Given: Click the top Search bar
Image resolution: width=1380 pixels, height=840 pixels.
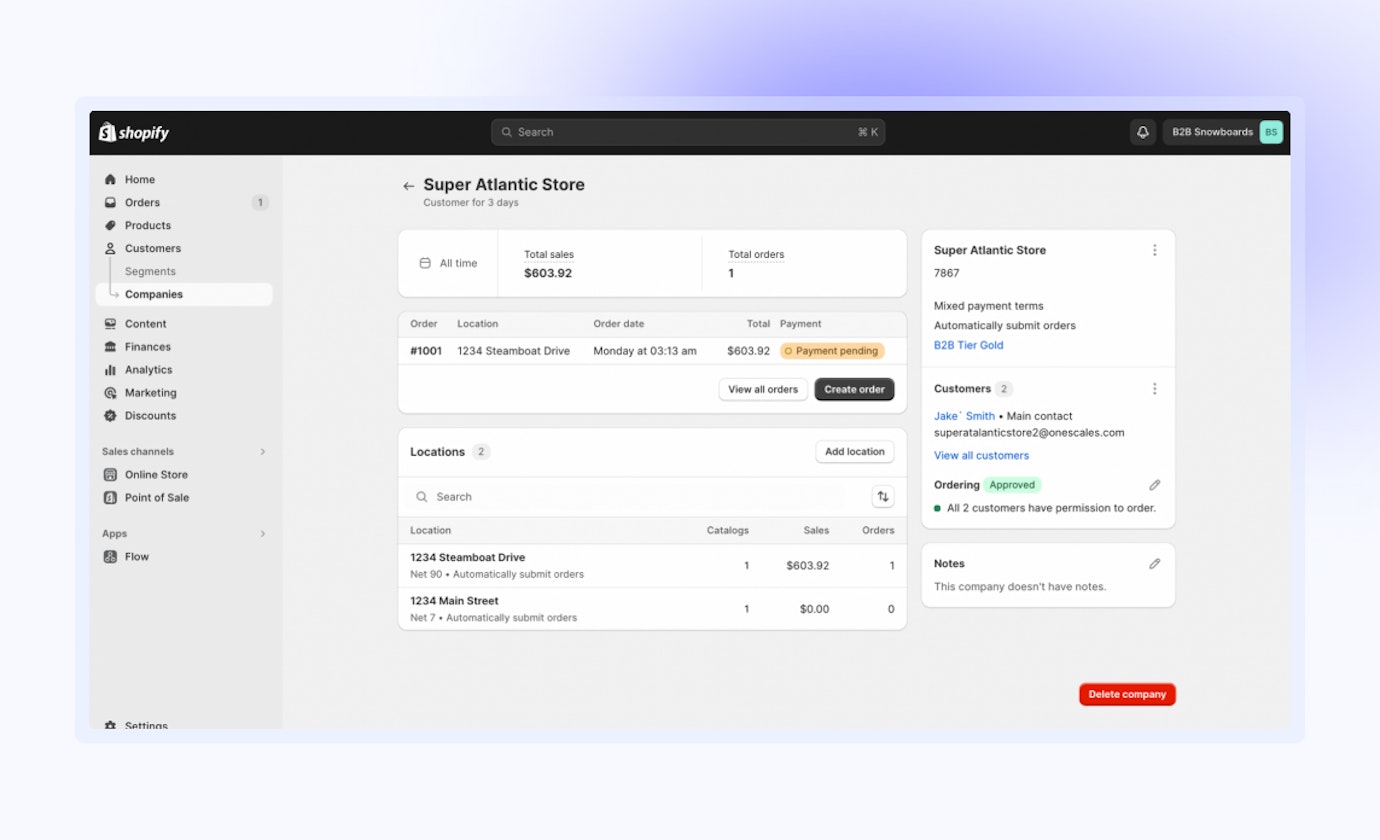Looking at the screenshot, I should click(x=688, y=132).
